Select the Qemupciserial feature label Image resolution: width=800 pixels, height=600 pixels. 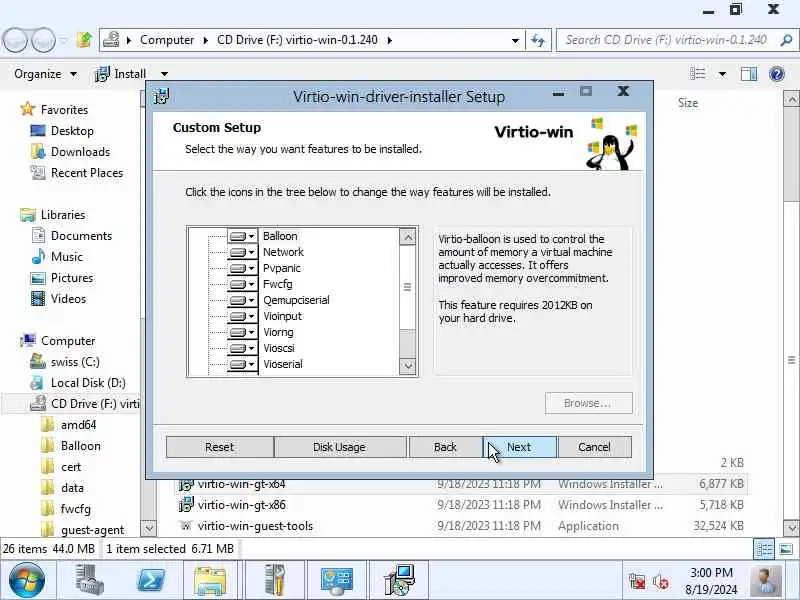(x=296, y=300)
